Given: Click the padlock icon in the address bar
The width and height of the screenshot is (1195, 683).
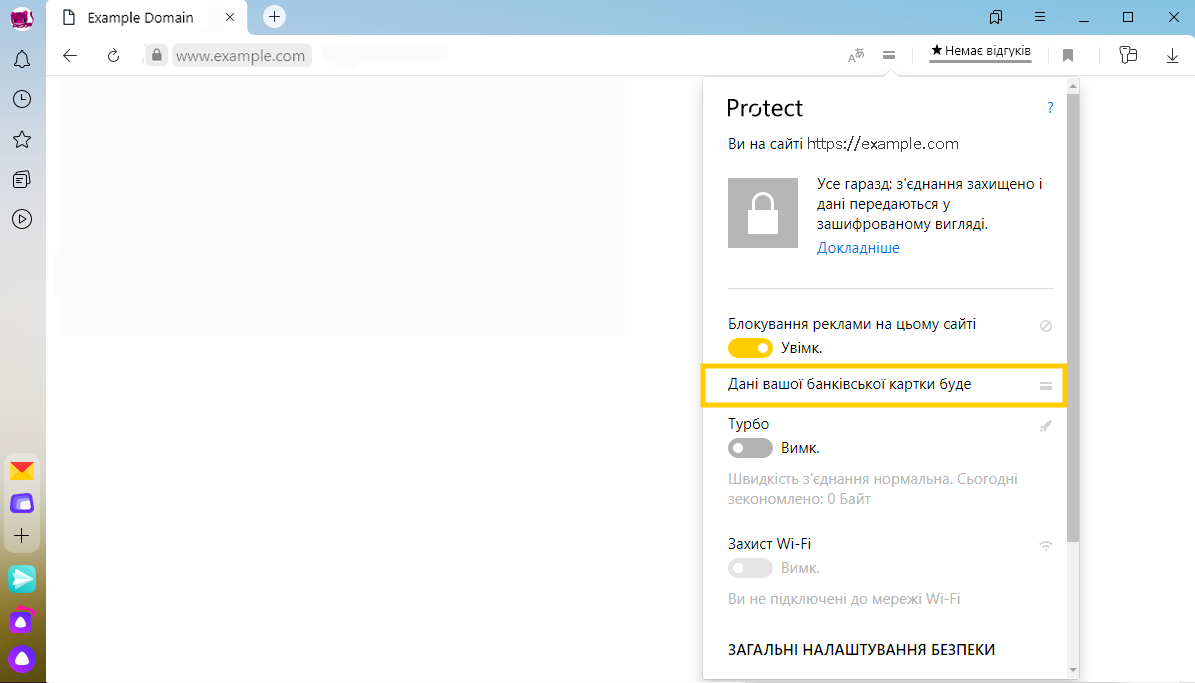Looking at the screenshot, I should pos(156,55).
